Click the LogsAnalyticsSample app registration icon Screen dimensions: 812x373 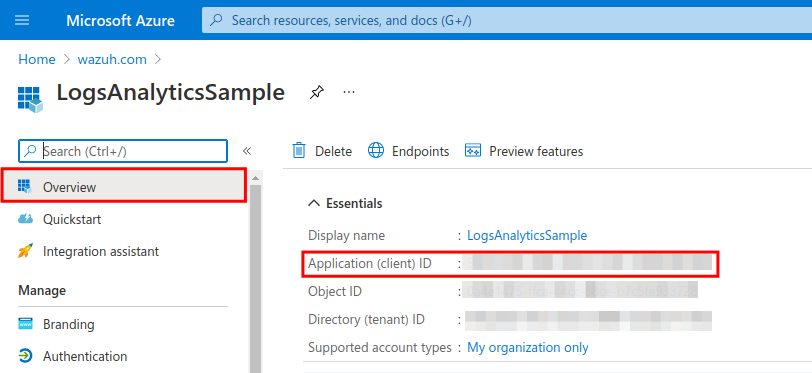pyautogui.click(x=30, y=99)
